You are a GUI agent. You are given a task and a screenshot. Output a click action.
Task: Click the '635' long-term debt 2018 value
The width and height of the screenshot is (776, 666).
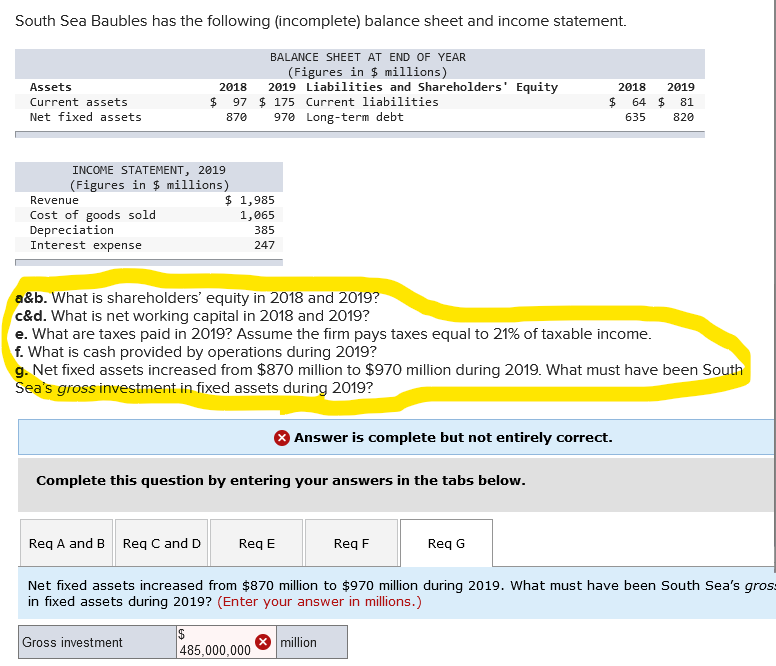click(x=635, y=117)
